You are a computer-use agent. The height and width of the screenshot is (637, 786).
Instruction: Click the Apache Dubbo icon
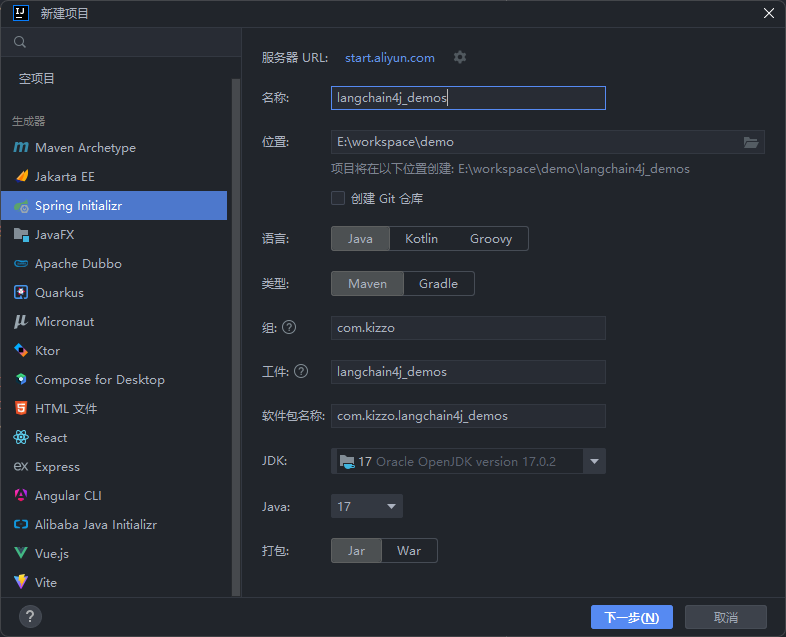point(21,264)
